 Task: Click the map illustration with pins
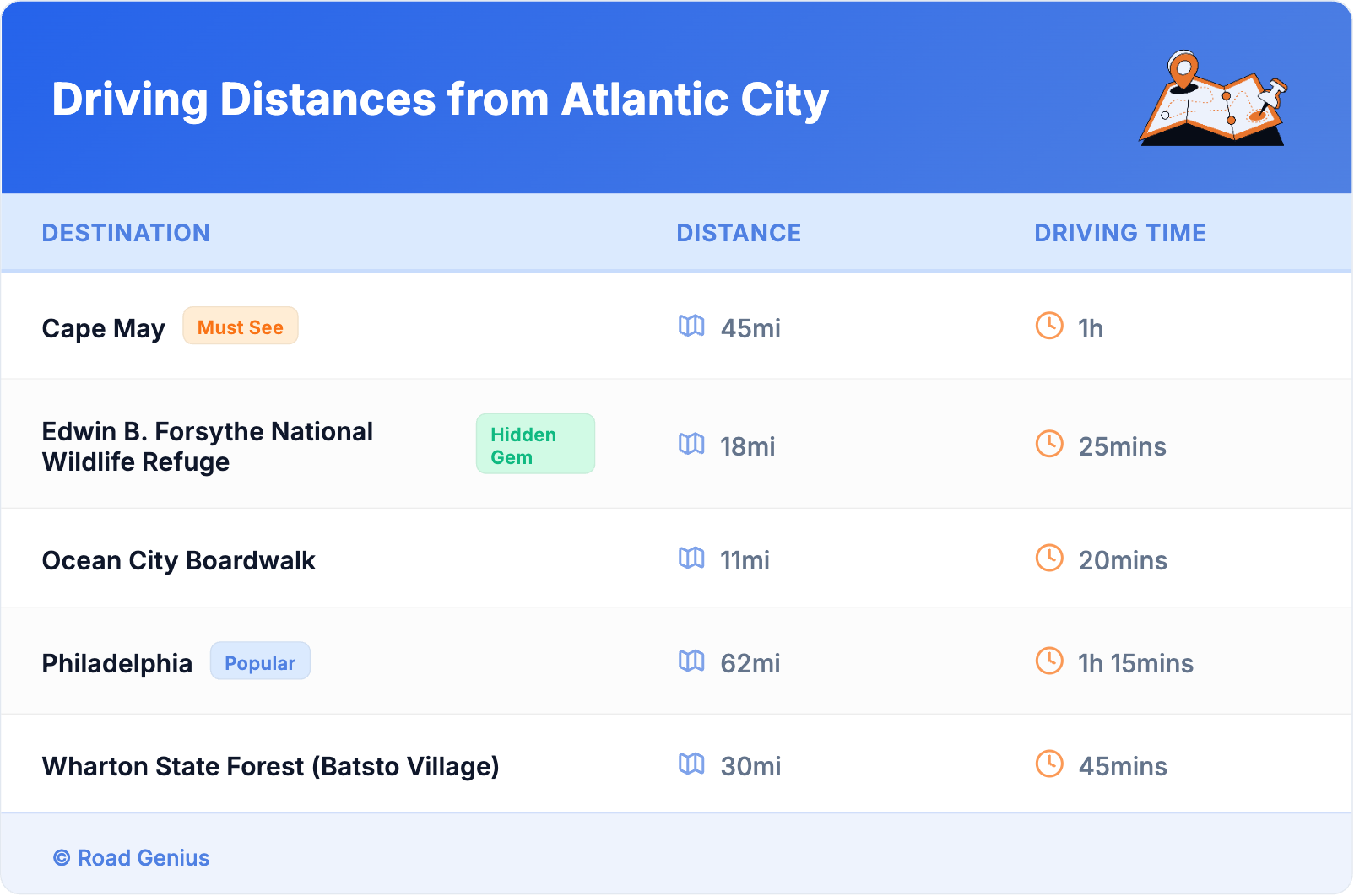(1213, 99)
